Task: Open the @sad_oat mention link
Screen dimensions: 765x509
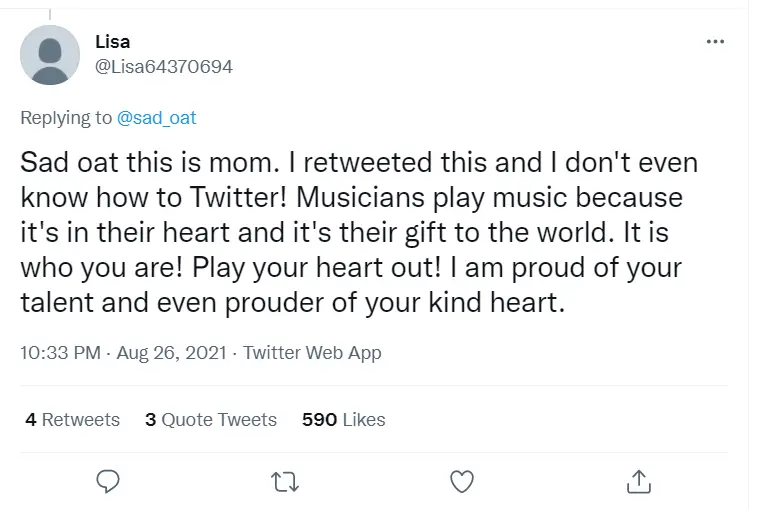Action: click(157, 118)
